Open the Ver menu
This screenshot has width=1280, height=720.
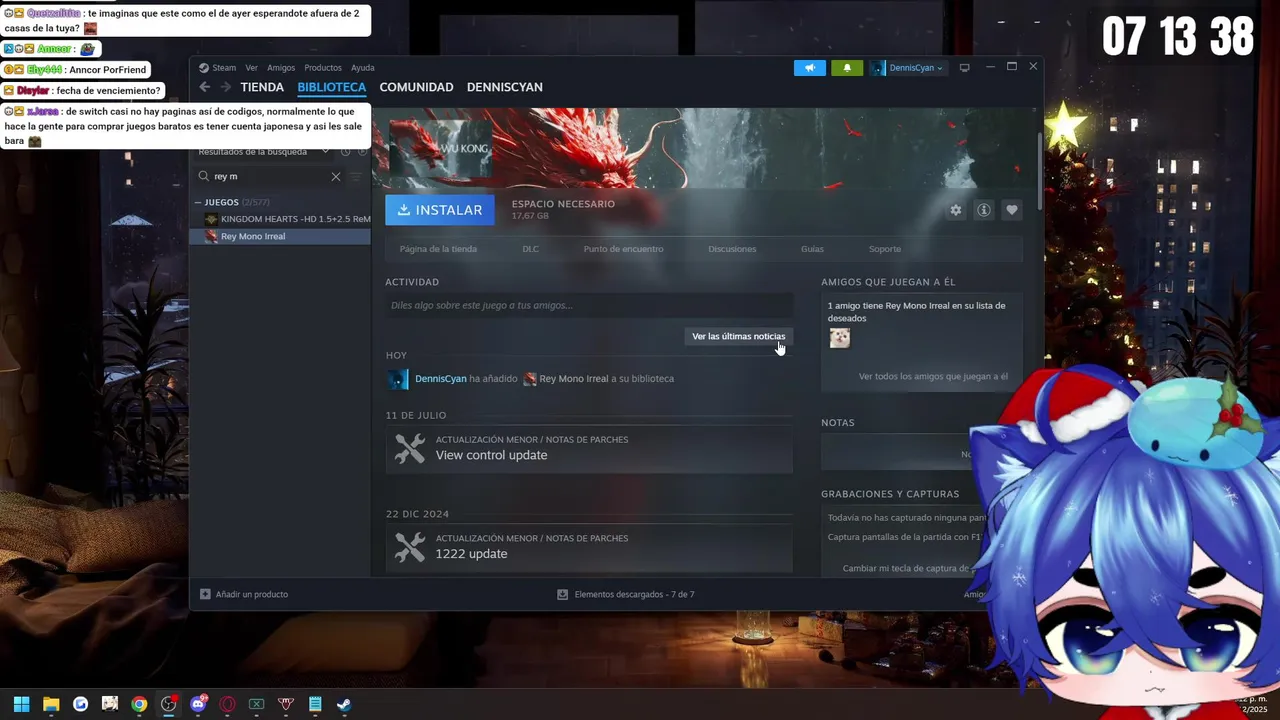(251, 68)
